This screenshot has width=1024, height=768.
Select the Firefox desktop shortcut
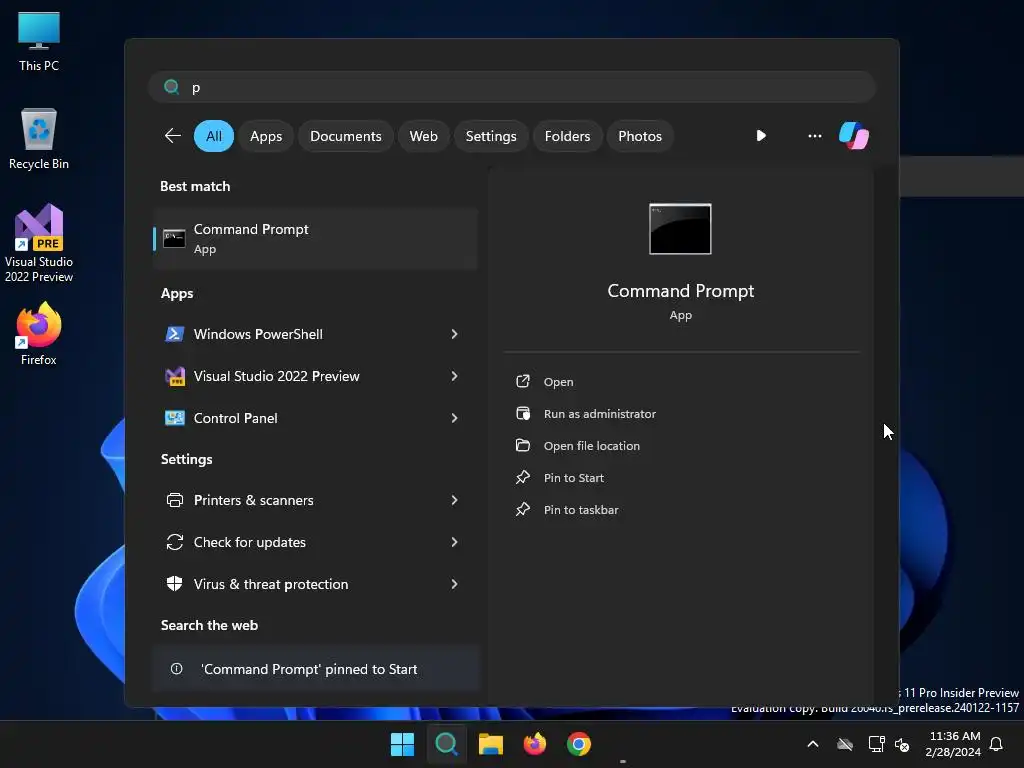39,334
